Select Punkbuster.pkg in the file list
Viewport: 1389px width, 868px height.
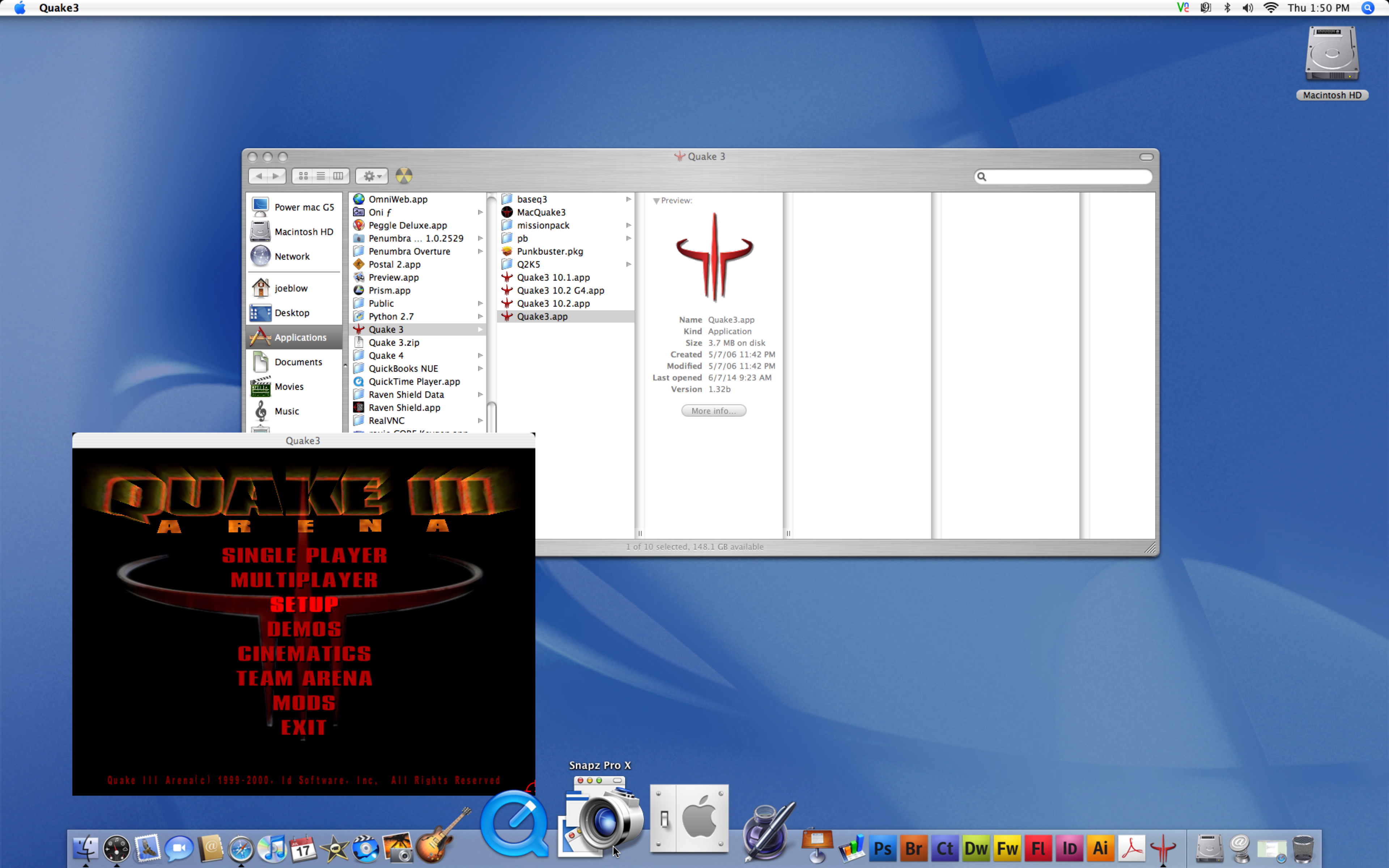click(565, 251)
